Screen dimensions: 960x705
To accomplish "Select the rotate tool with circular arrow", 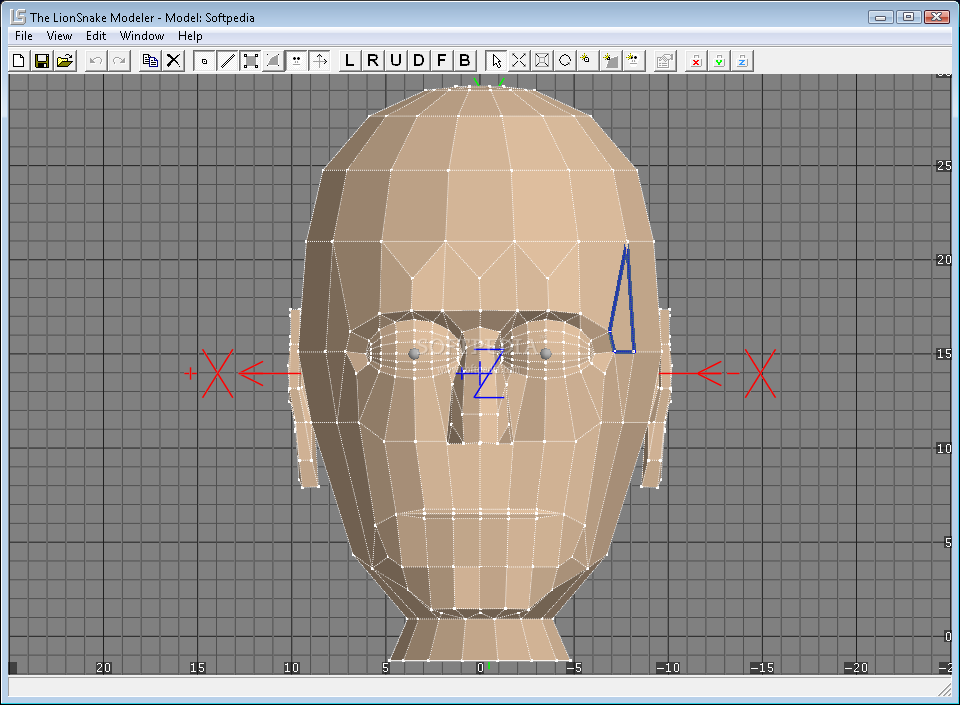I will pyautogui.click(x=565, y=61).
